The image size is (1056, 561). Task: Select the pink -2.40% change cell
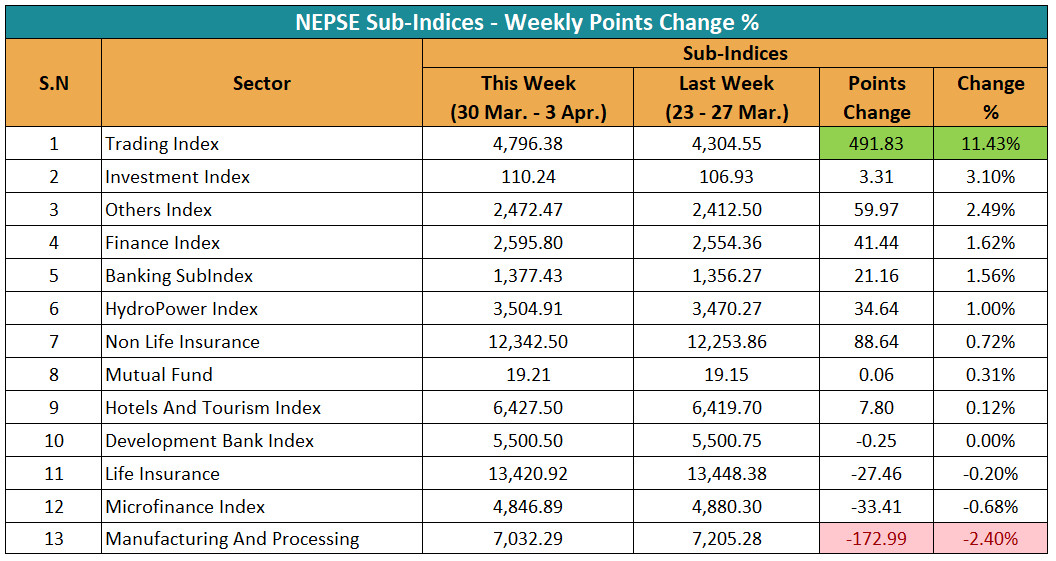click(990, 539)
